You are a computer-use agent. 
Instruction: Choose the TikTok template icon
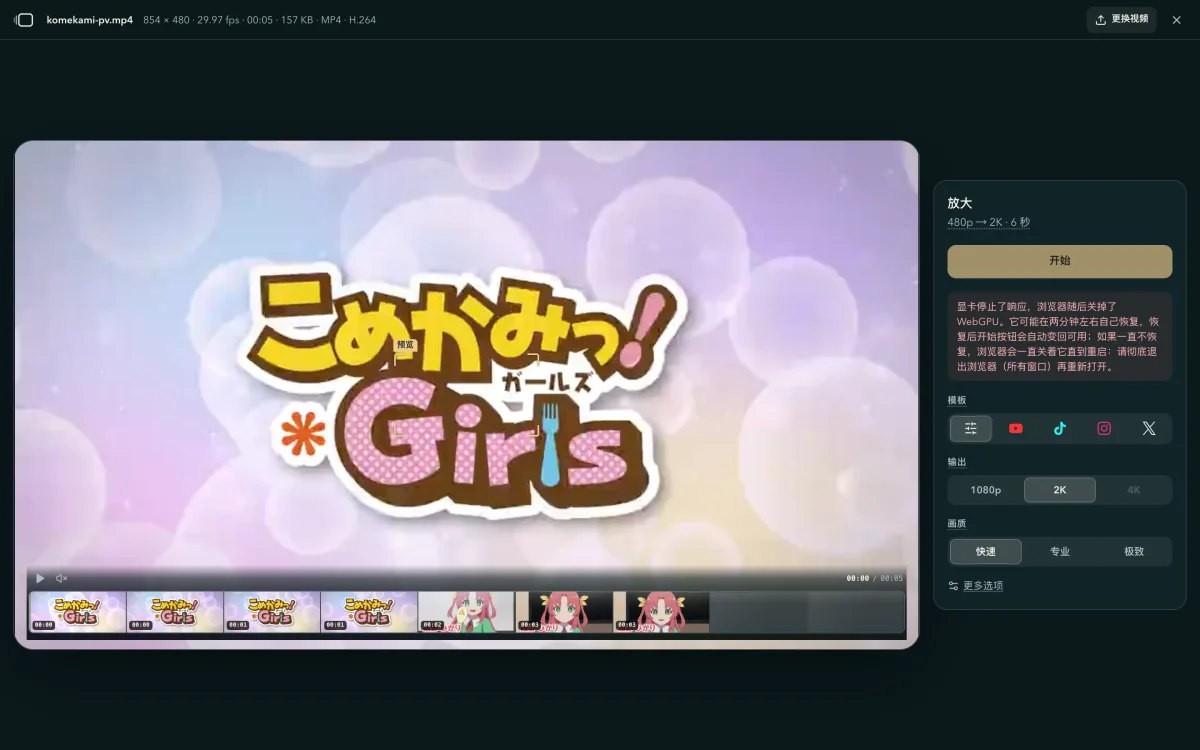[1060, 429]
